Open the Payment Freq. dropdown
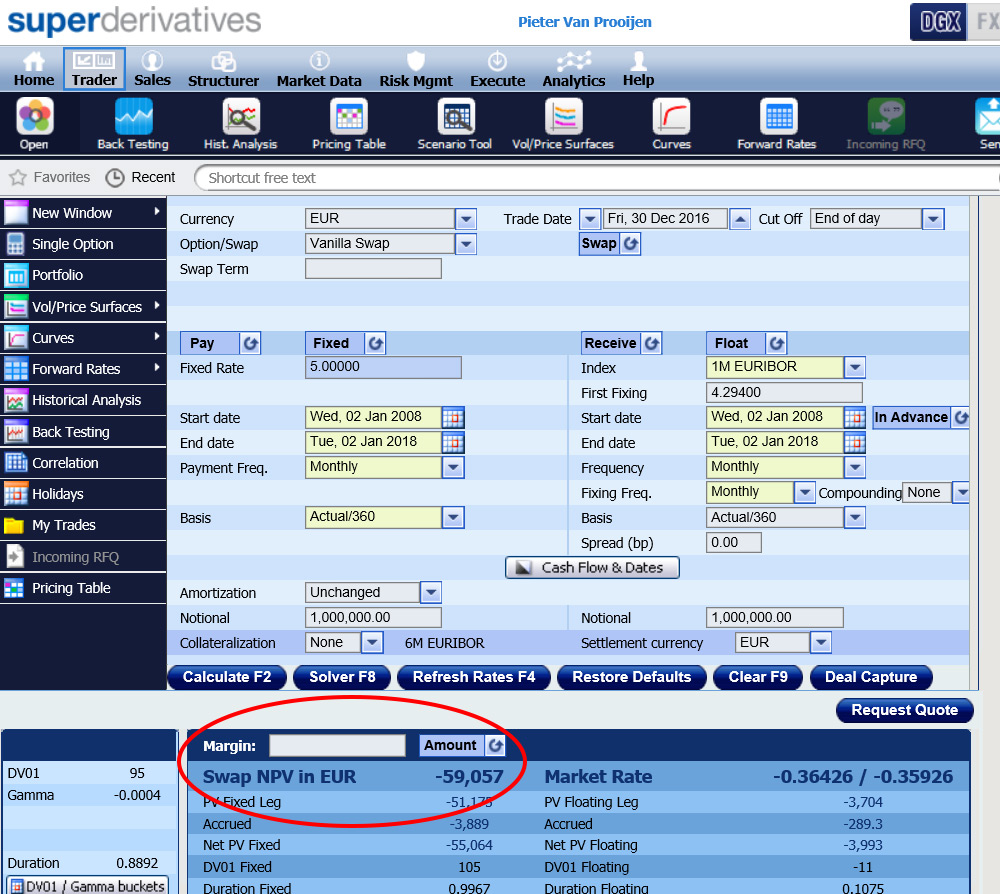The height and width of the screenshot is (894, 1000). (x=453, y=467)
